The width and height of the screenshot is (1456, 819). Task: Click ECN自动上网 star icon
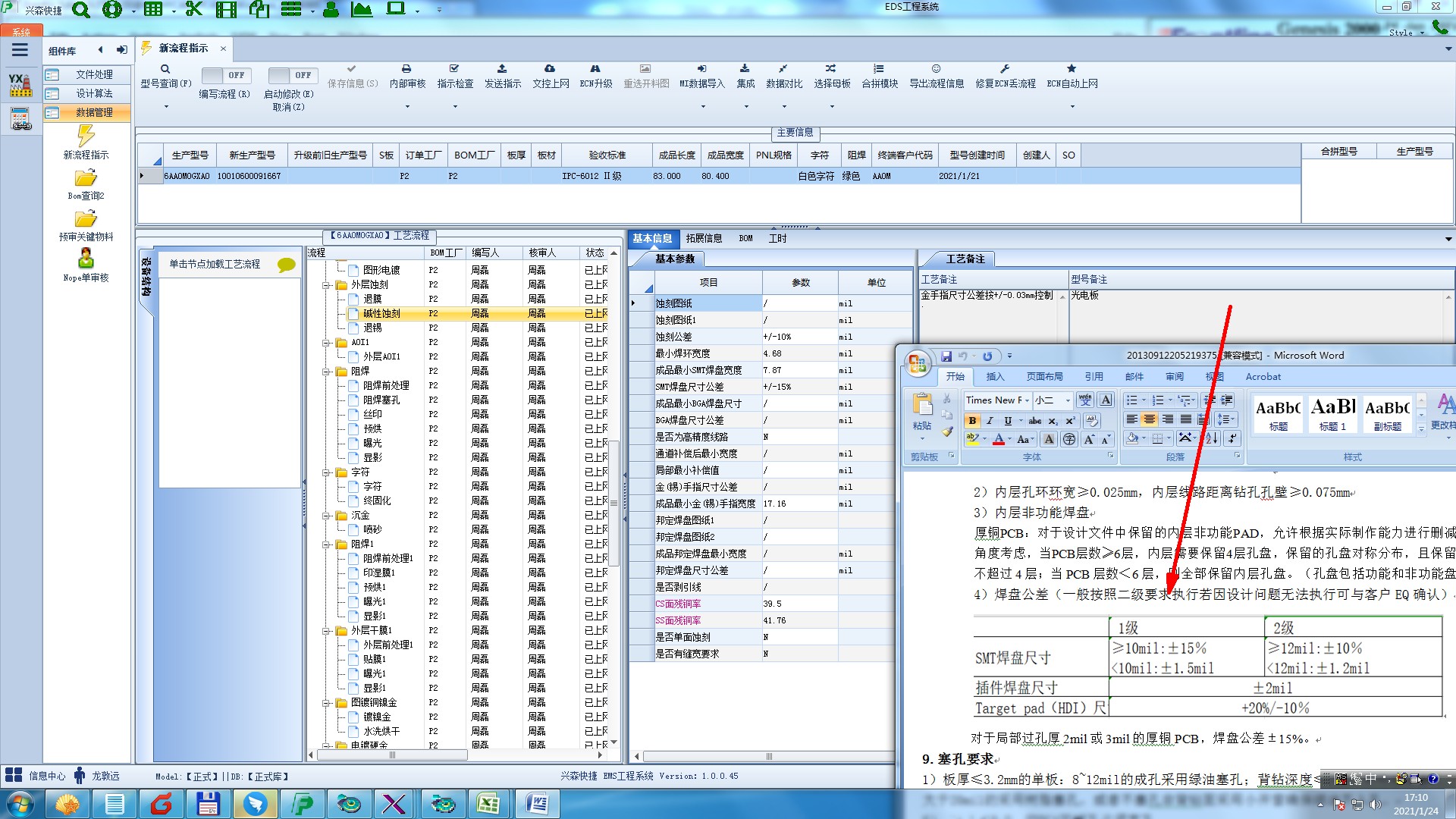[1072, 69]
